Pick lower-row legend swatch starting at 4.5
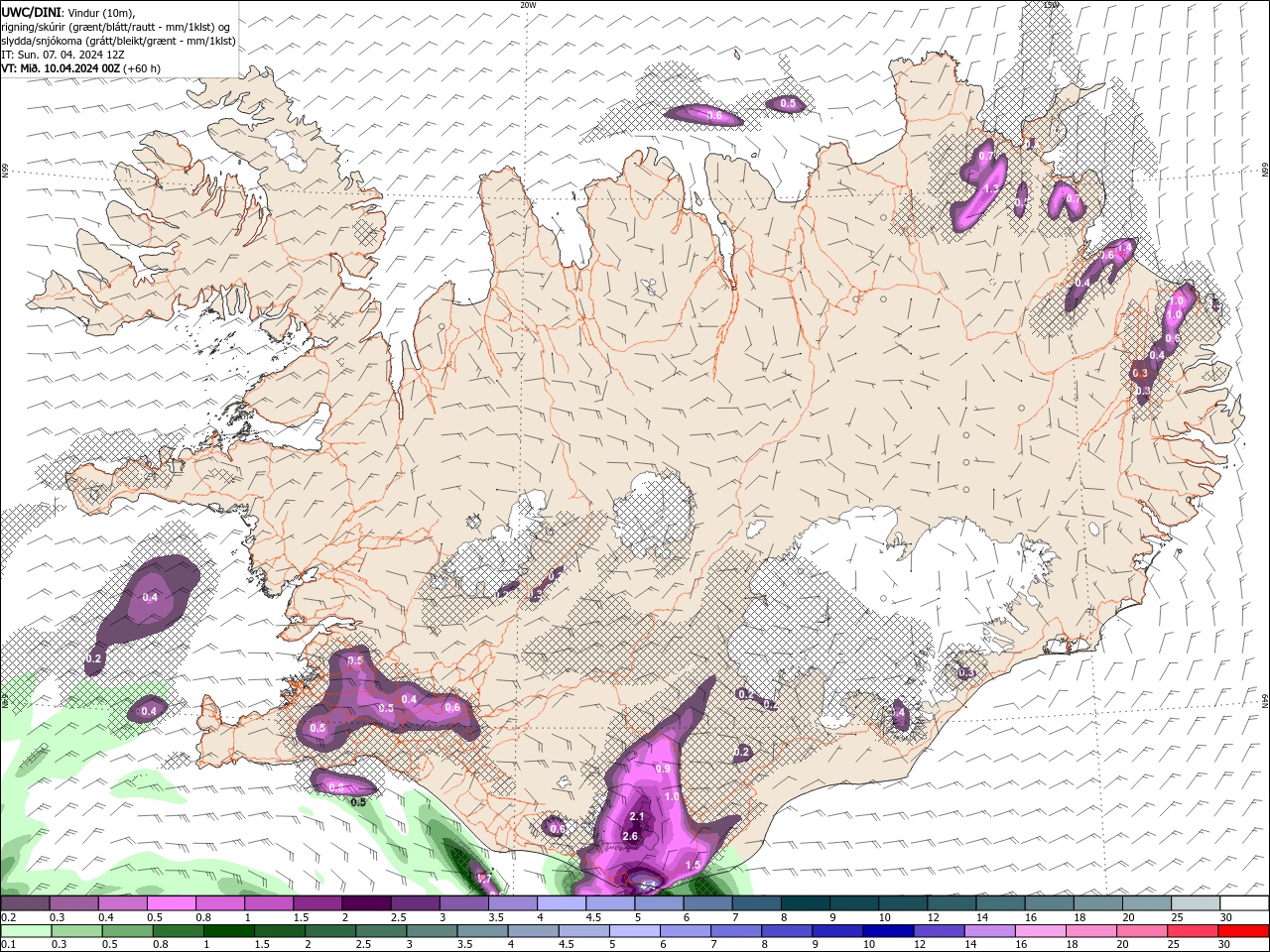 (x=585, y=931)
